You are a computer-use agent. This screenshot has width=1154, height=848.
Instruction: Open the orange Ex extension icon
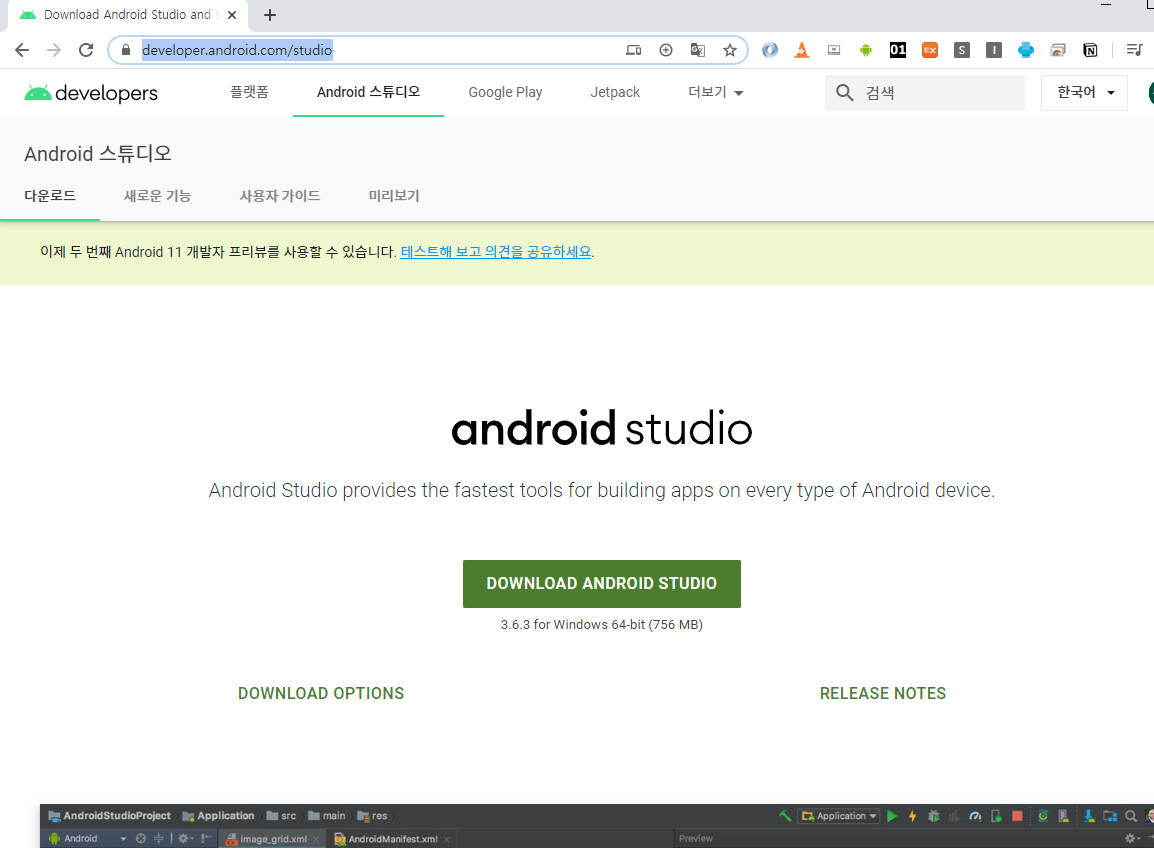click(930, 50)
